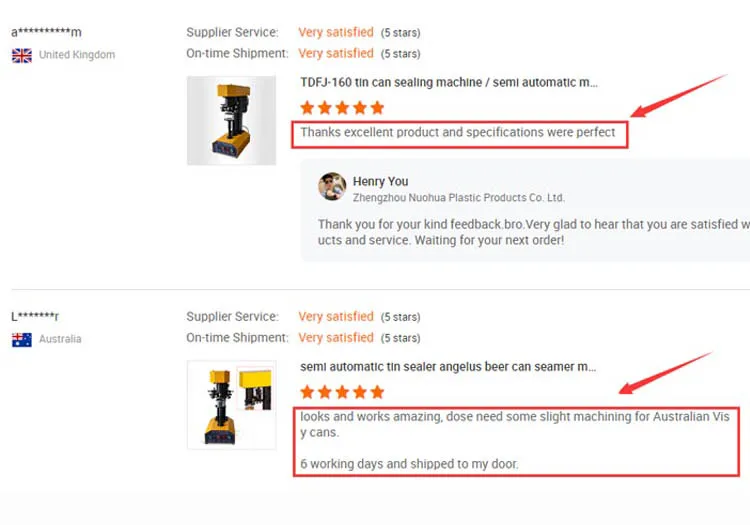Click Henry You's profile avatar
Viewport: 750px width, 525px height.
point(332,186)
